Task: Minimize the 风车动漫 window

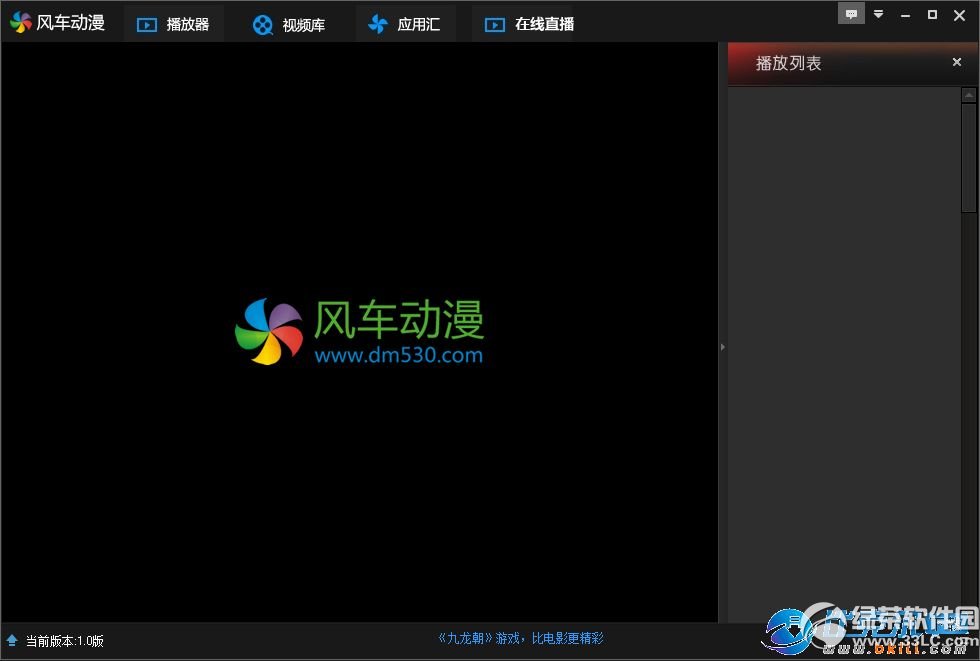Action: coord(905,16)
